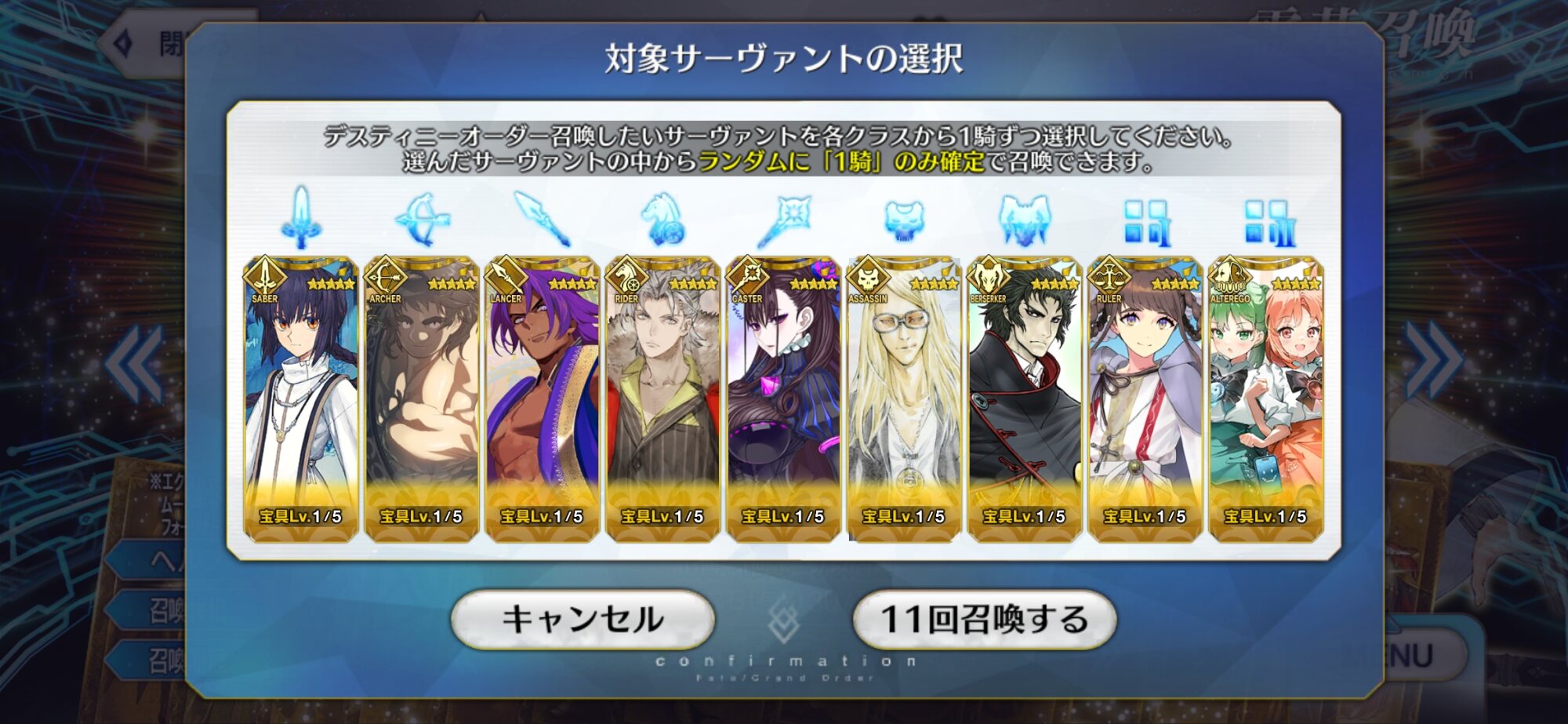
Task: Select the Berserker class beast icon
Action: pos(1024,220)
